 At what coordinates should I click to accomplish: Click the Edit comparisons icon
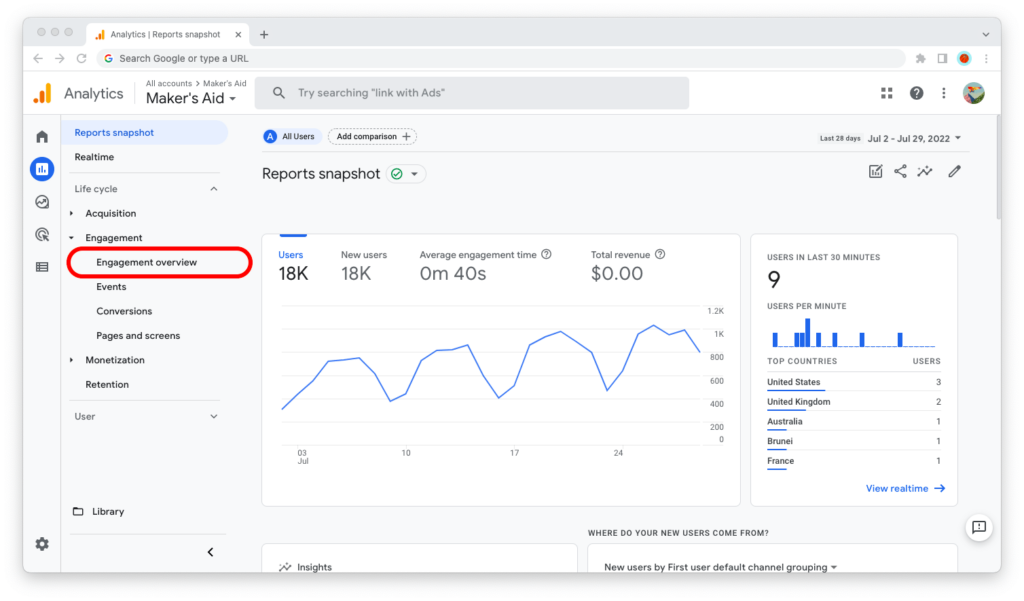(x=875, y=172)
